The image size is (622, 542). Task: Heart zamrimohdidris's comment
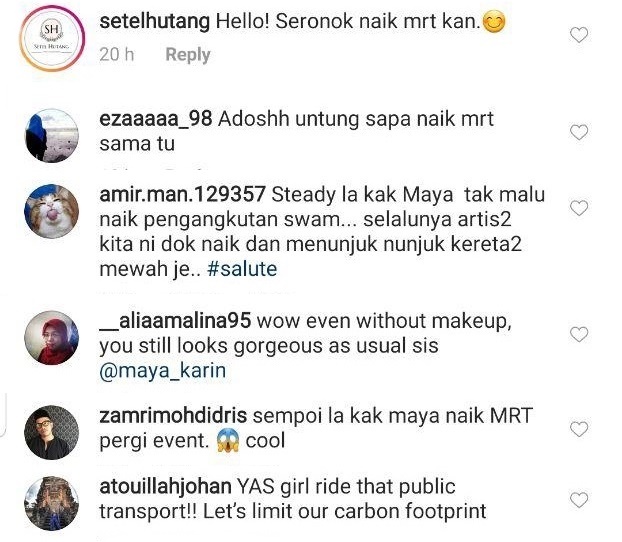tap(579, 429)
